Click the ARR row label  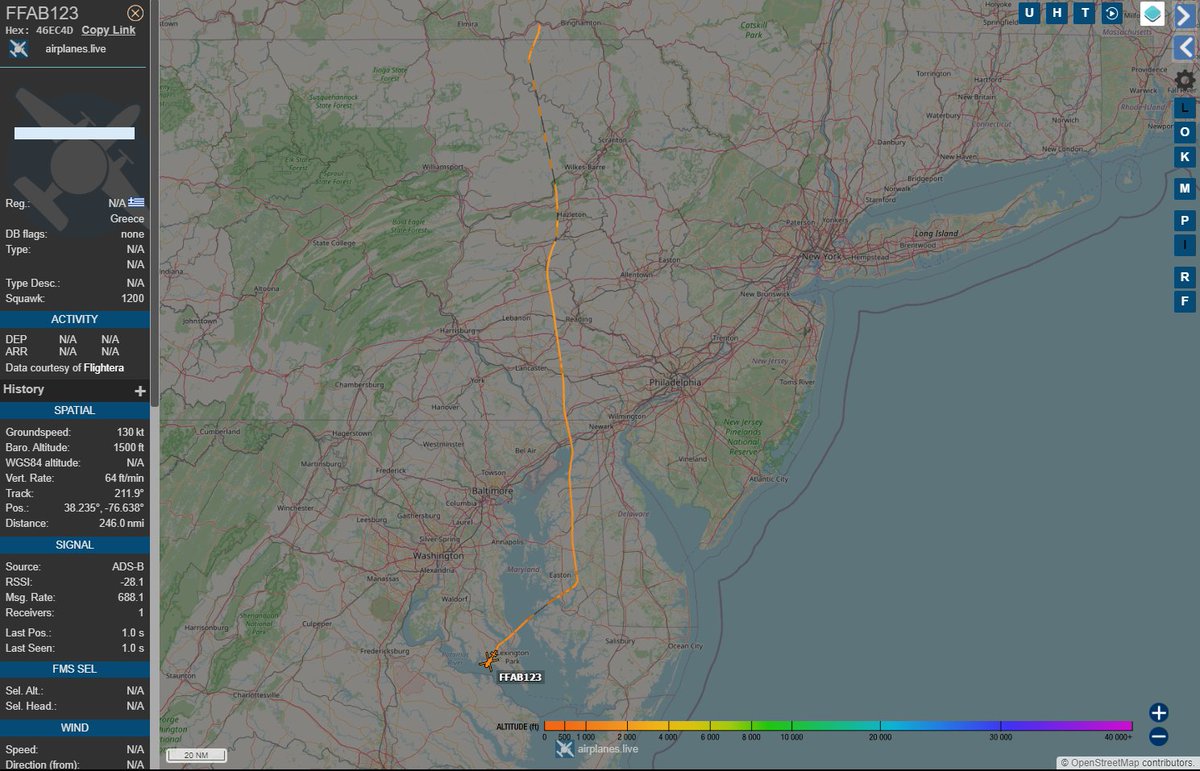click(16, 351)
